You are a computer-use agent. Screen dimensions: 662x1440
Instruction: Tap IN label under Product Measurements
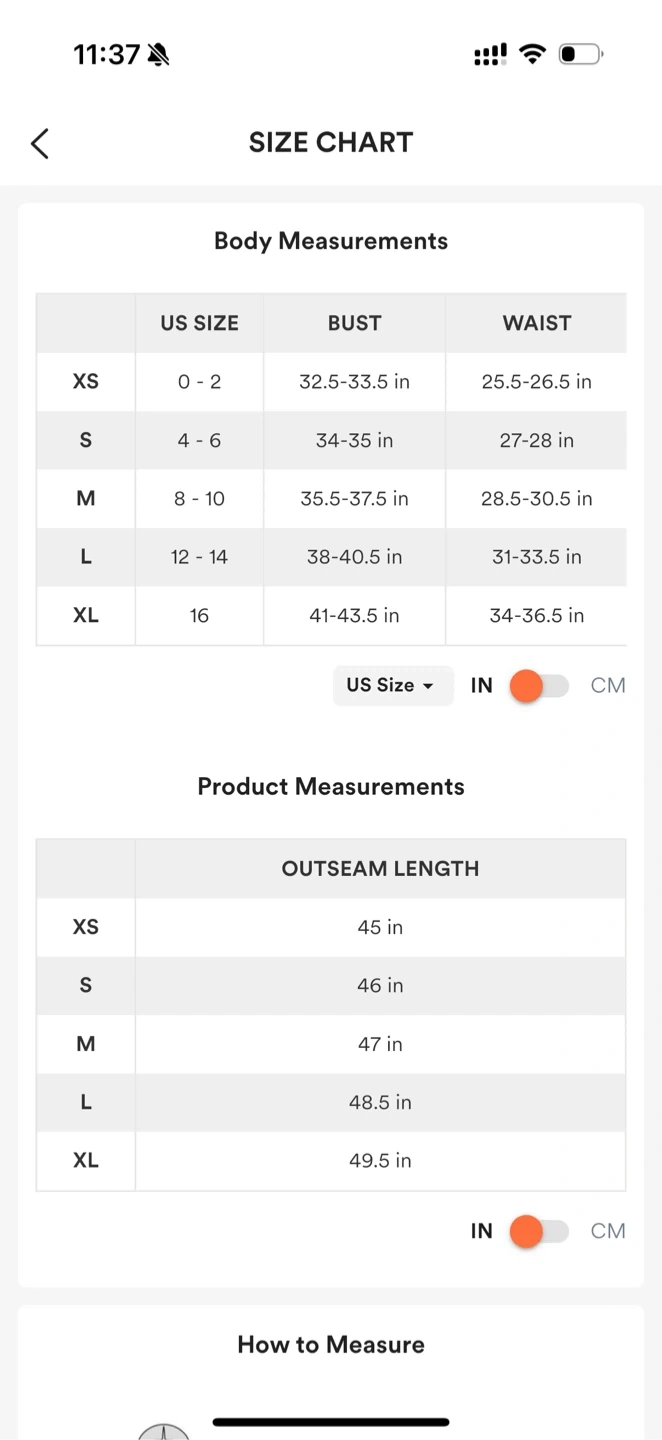482,1231
